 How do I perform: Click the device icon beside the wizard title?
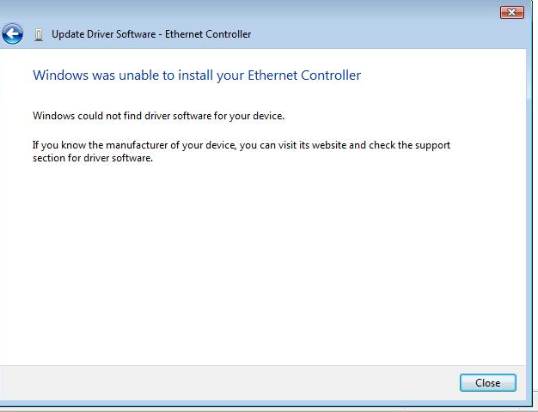pyautogui.click(x=39, y=35)
